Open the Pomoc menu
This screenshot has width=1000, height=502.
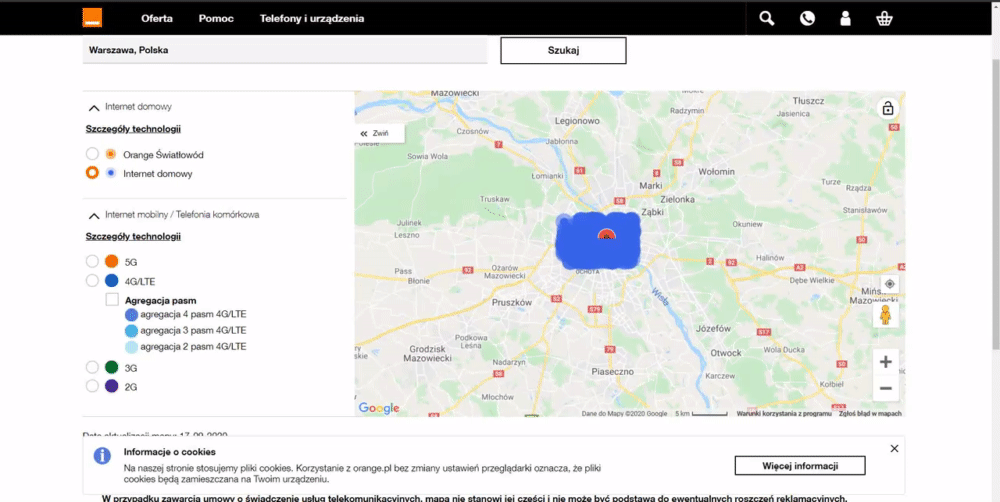click(x=216, y=18)
